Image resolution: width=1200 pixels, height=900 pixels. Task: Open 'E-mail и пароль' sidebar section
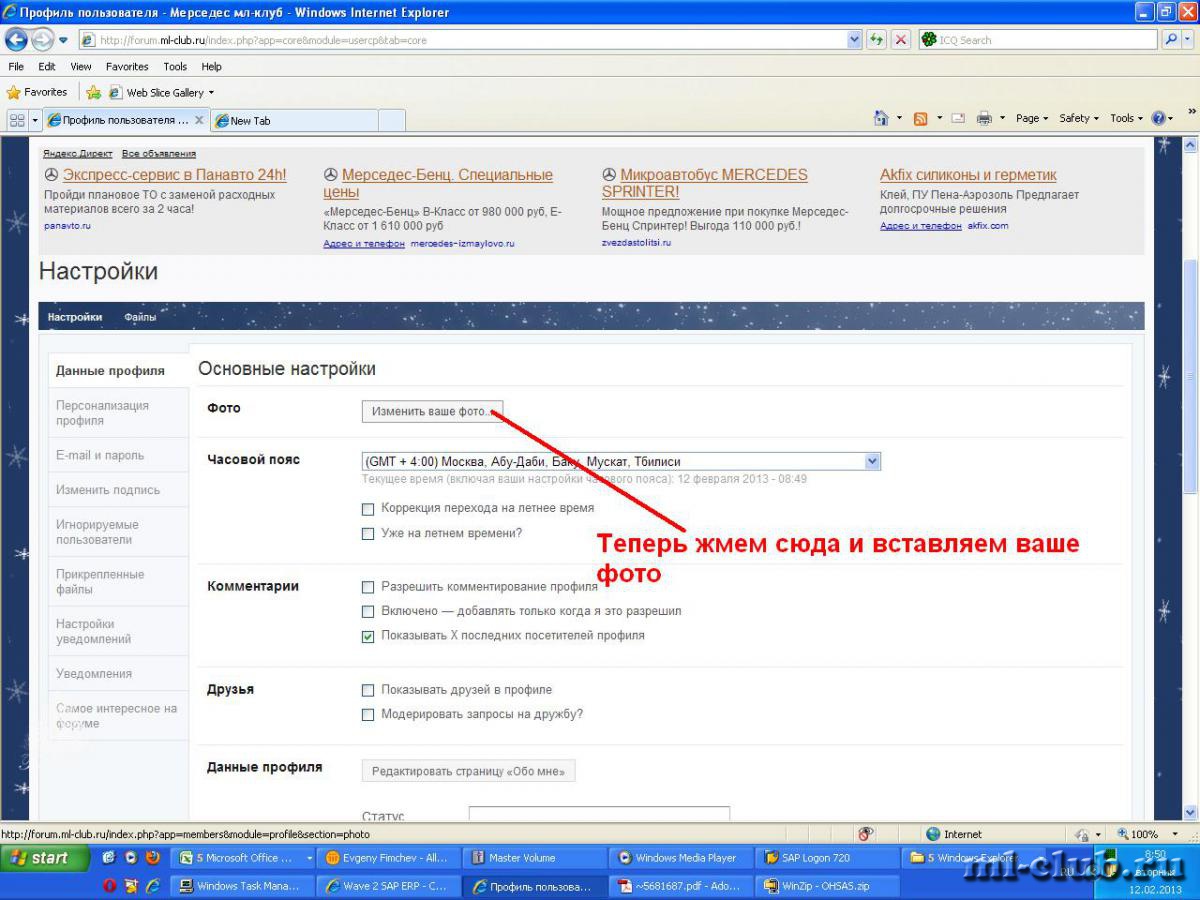point(100,455)
